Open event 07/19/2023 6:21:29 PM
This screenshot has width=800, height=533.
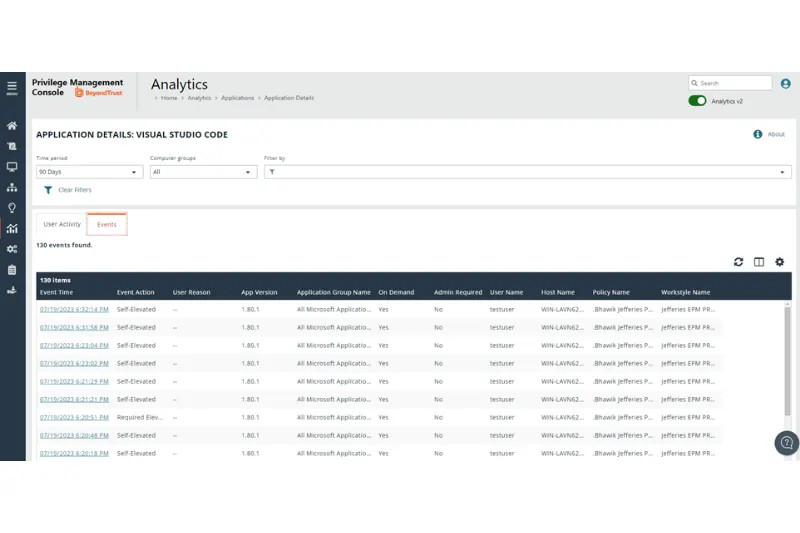coord(74,382)
